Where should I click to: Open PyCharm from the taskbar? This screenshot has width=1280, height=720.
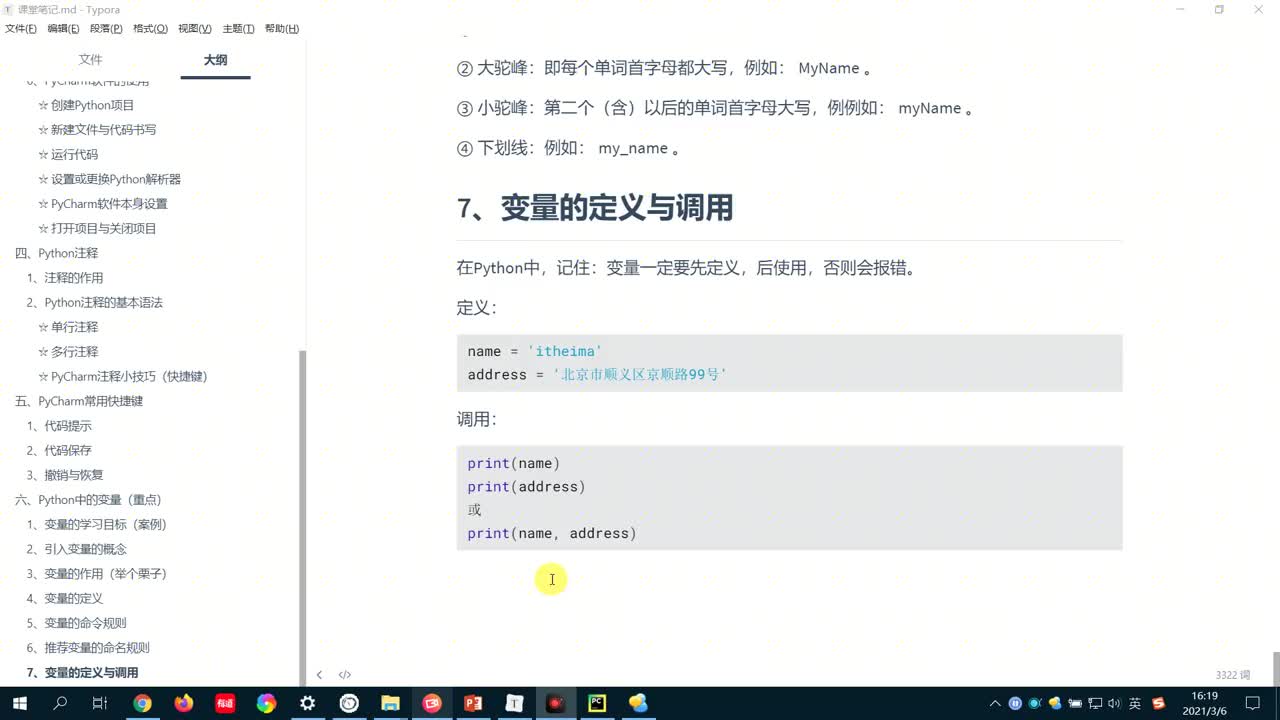[597, 703]
